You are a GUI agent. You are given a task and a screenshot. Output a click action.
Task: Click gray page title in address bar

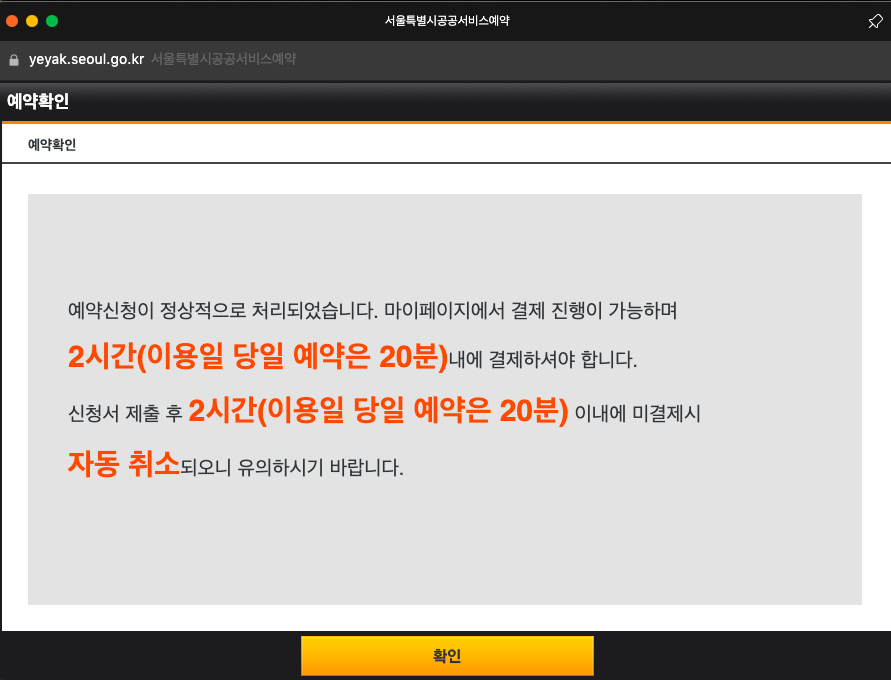(x=223, y=59)
